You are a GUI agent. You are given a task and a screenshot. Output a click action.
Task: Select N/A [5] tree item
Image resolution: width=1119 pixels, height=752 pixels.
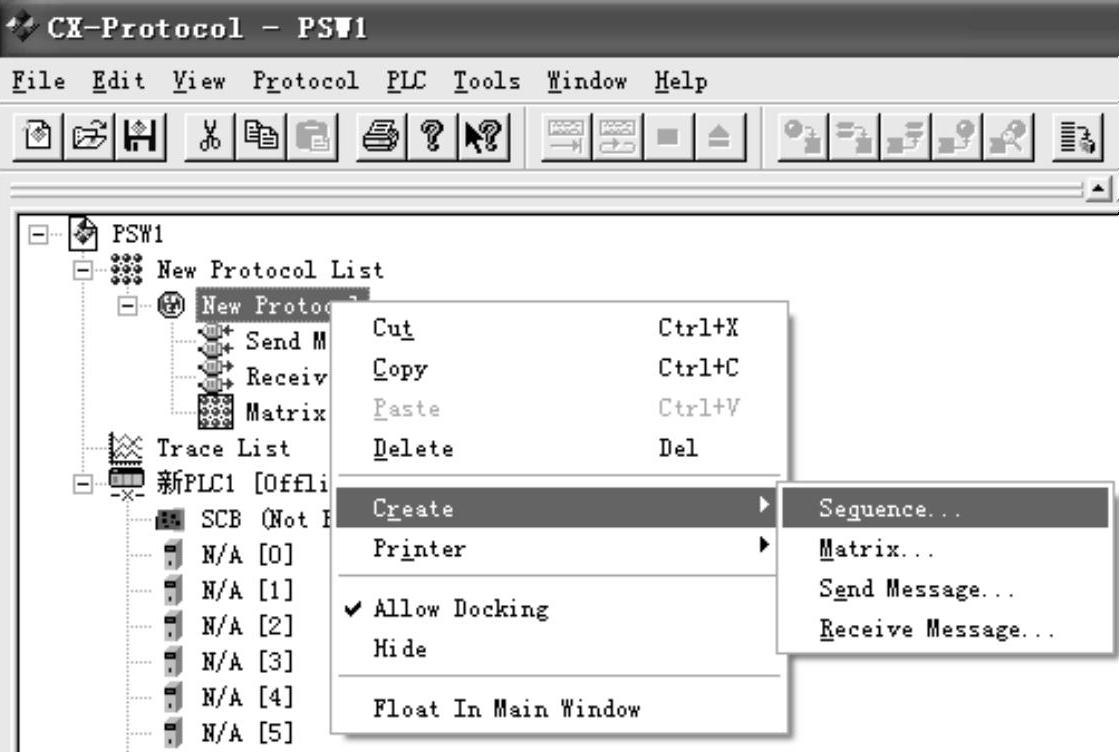tap(247, 732)
